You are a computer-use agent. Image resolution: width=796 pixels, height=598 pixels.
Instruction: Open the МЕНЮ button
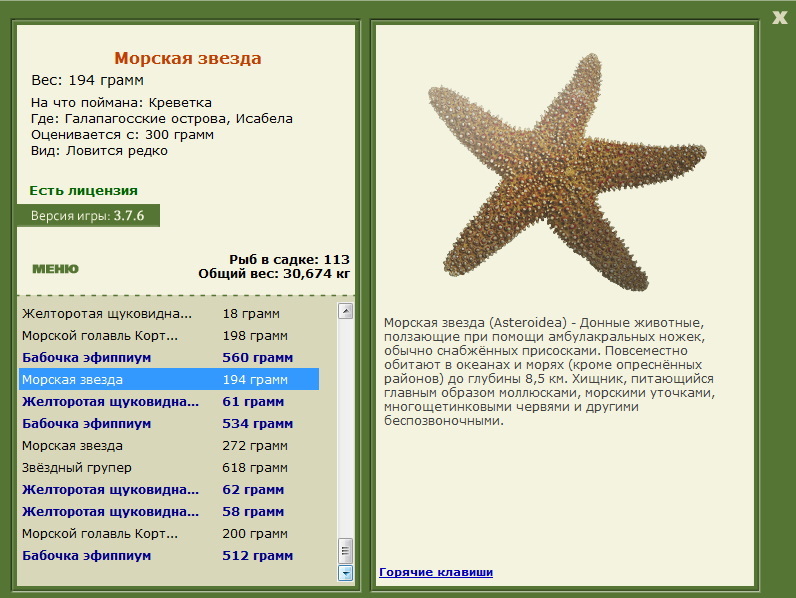click(55, 269)
